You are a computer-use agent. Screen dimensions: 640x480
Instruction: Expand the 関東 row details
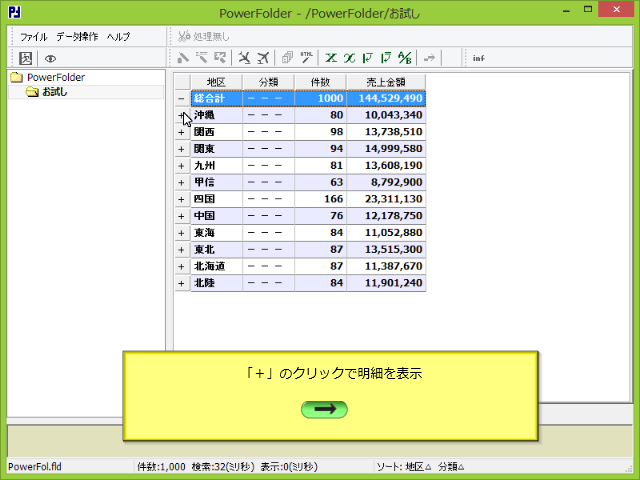[x=182, y=149]
